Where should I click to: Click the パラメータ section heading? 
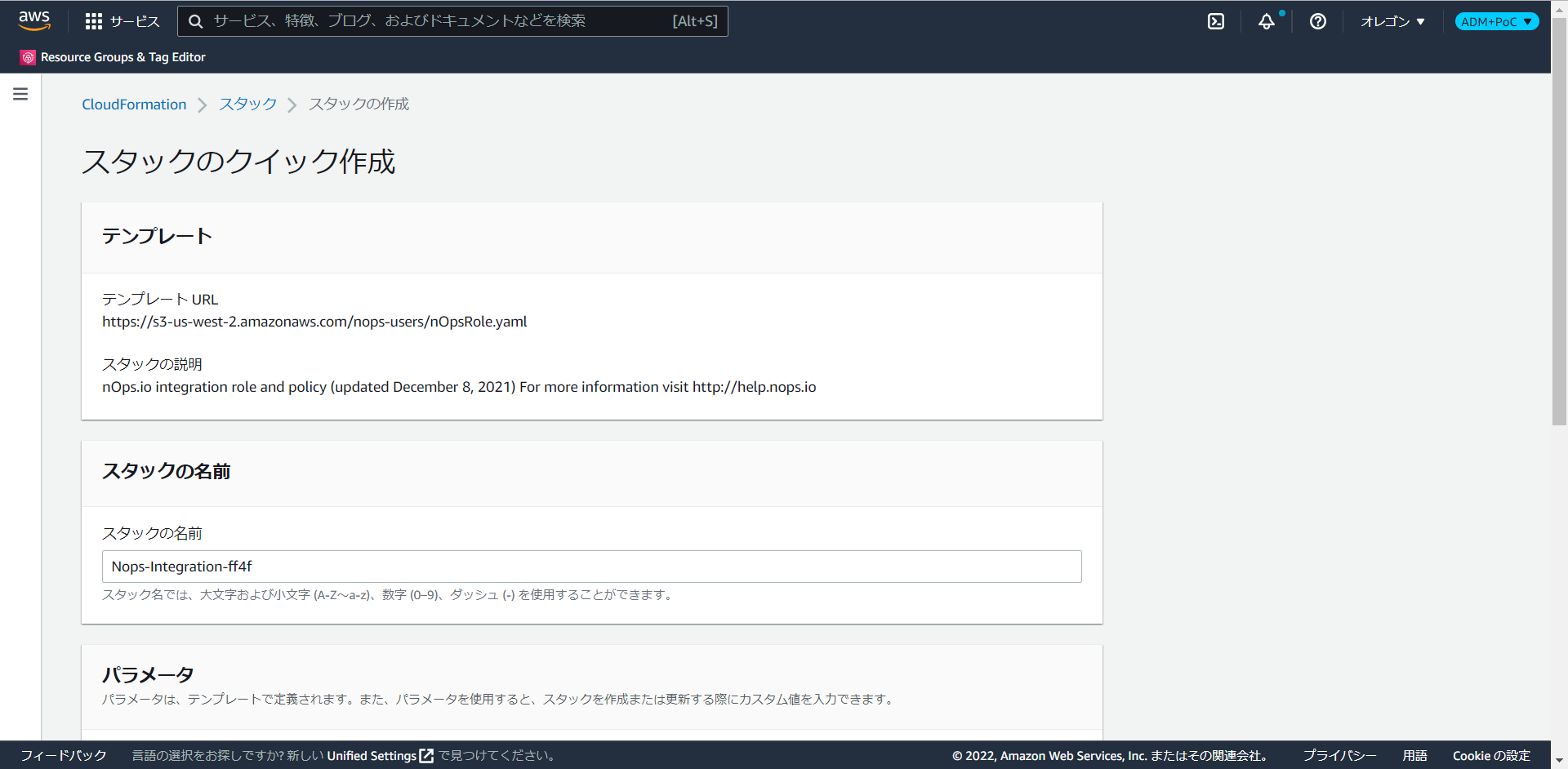[148, 675]
